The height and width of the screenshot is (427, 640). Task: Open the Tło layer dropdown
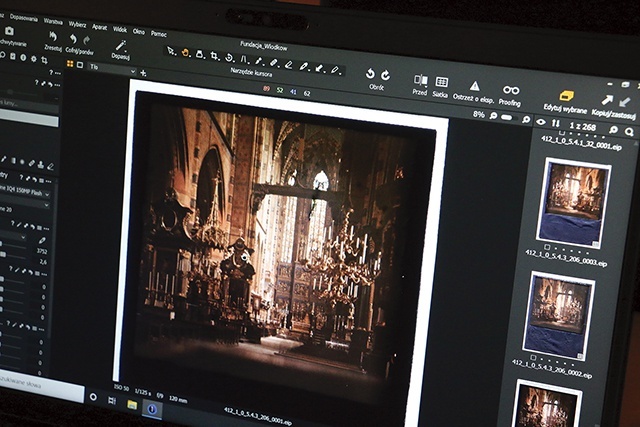tap(112, 69)
